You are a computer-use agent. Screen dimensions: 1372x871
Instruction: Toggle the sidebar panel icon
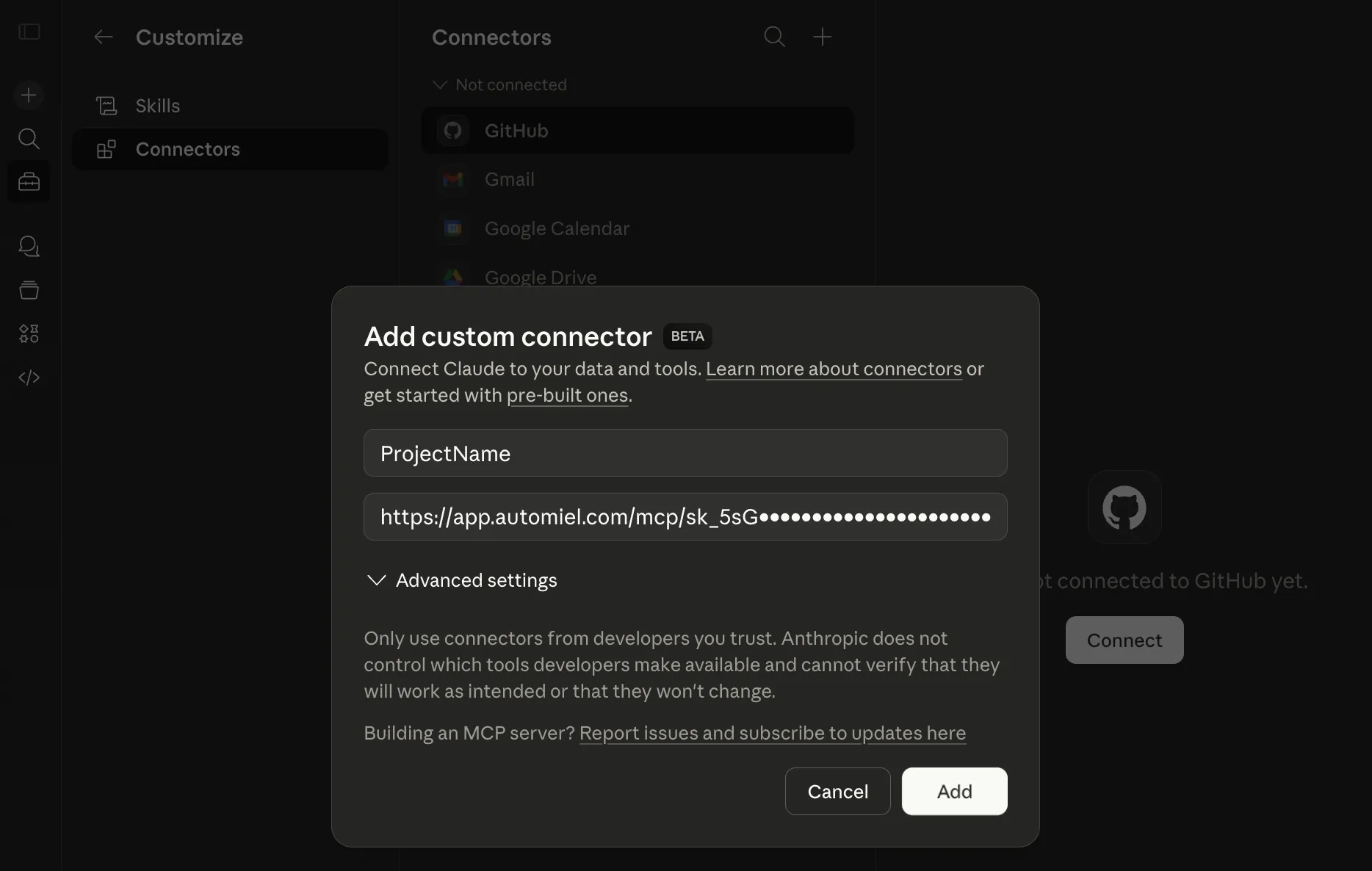click(x=29, y=32)
